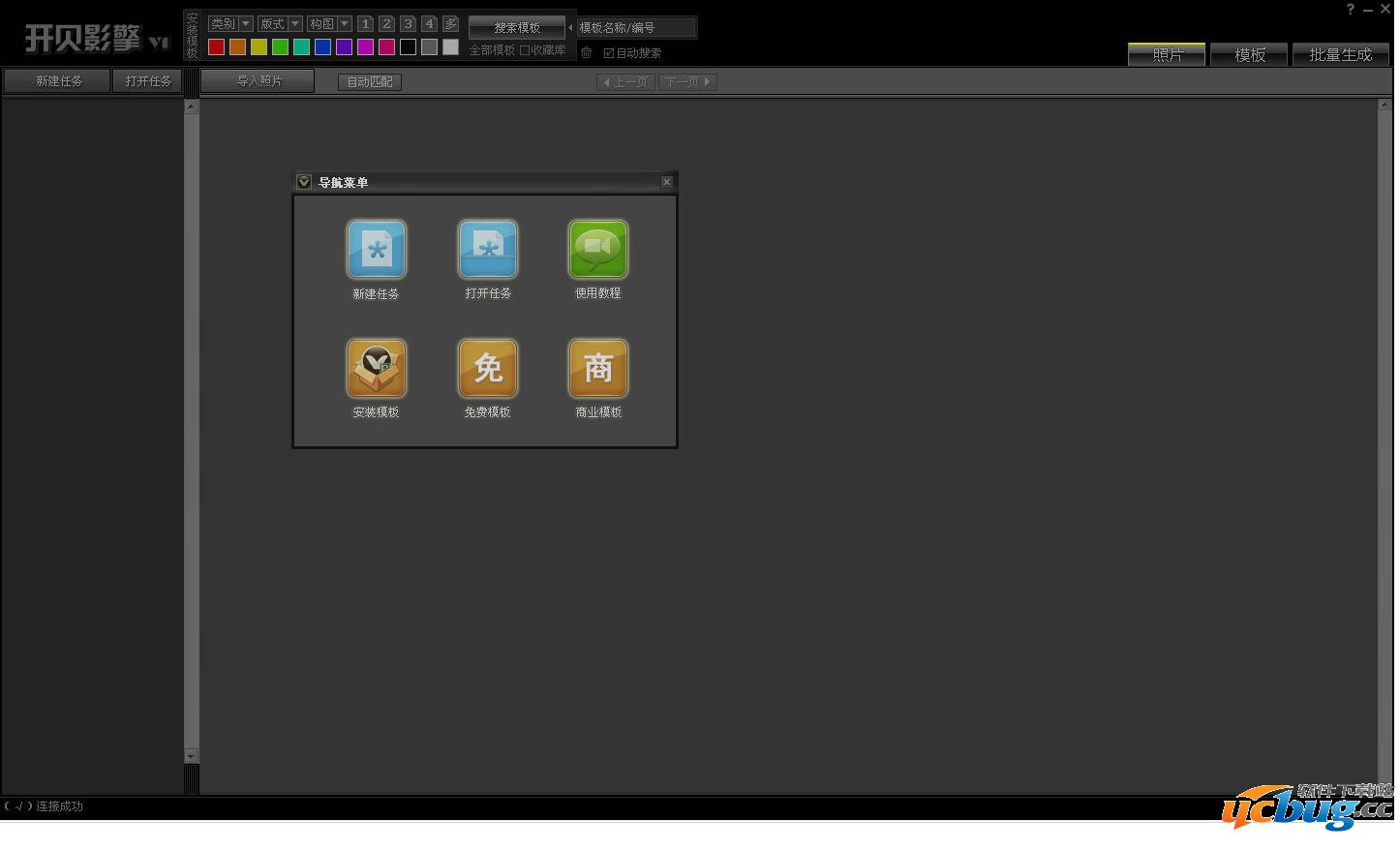Switch to the 模板 tab

(x=1249, y=55)
